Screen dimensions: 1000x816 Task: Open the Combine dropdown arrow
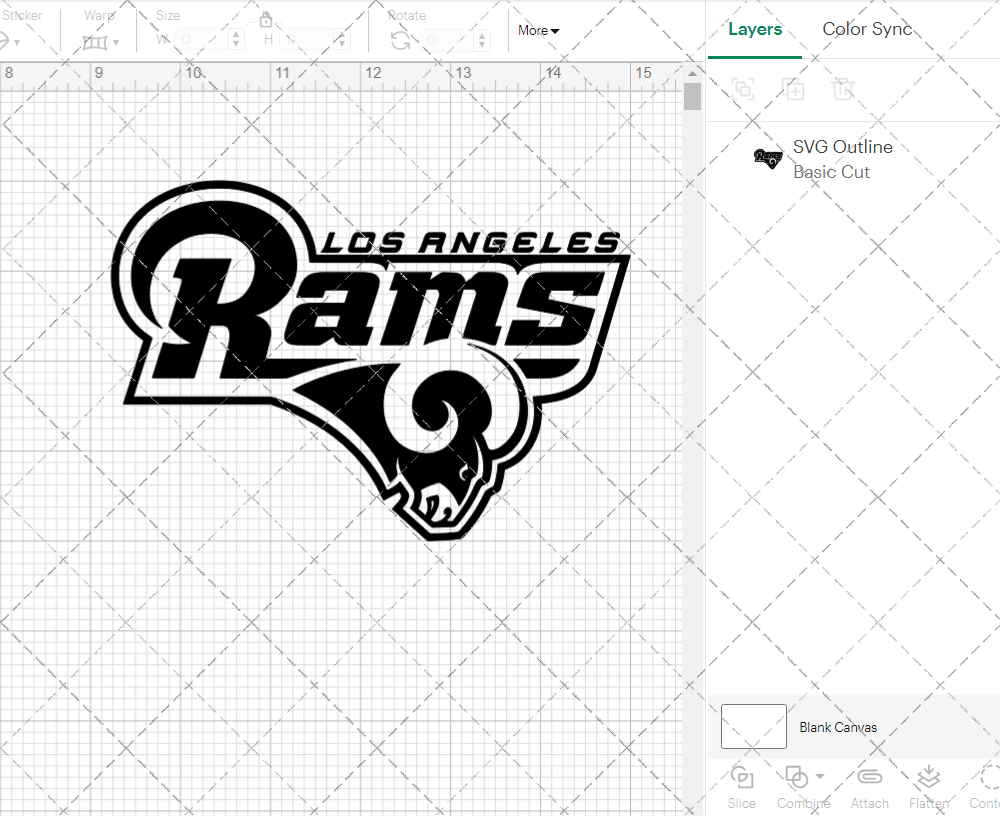click(820, 776)
